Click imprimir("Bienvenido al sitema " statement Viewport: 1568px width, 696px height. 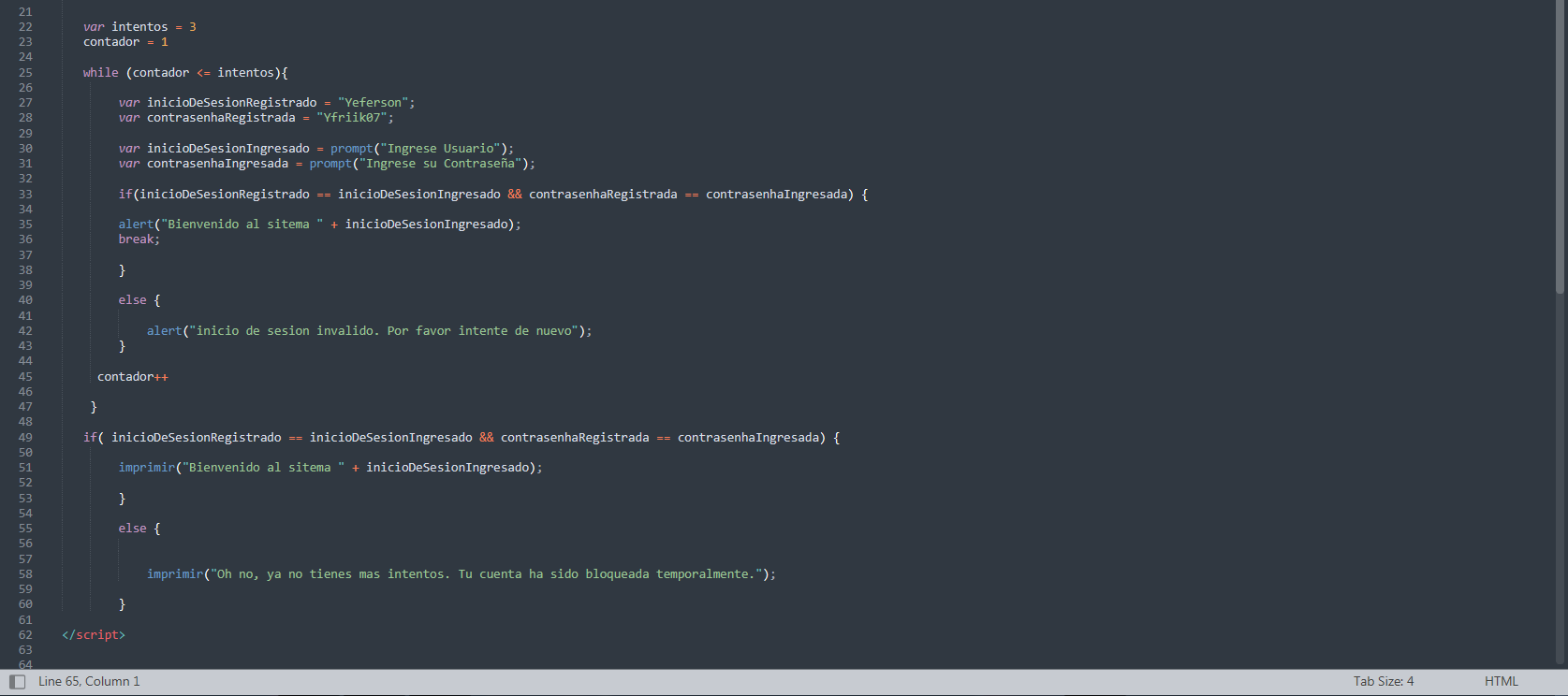pos(330,468)
